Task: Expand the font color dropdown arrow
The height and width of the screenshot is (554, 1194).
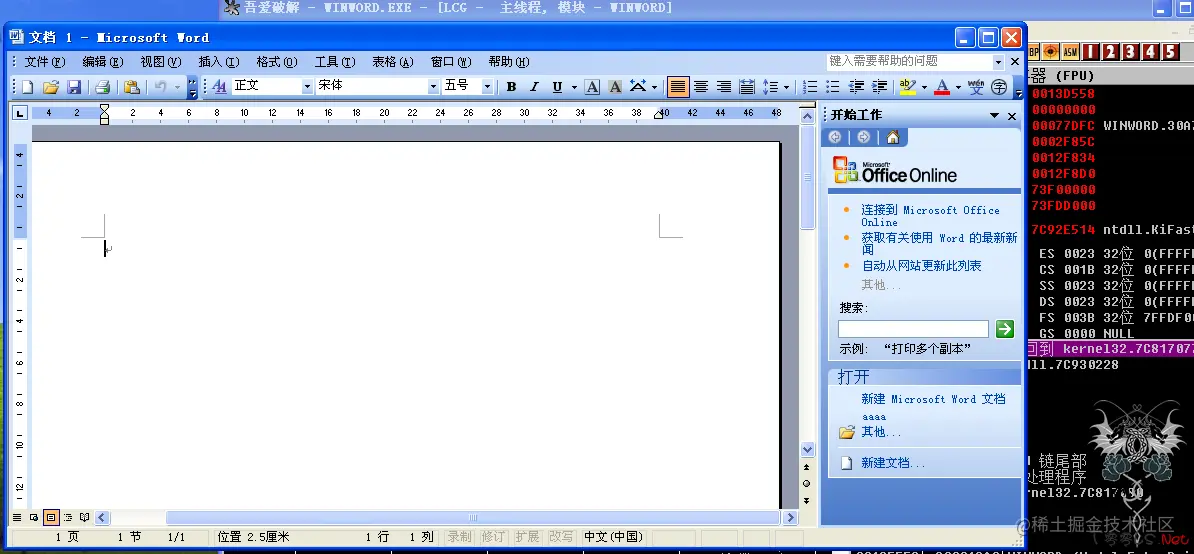Action: point(958,88)
